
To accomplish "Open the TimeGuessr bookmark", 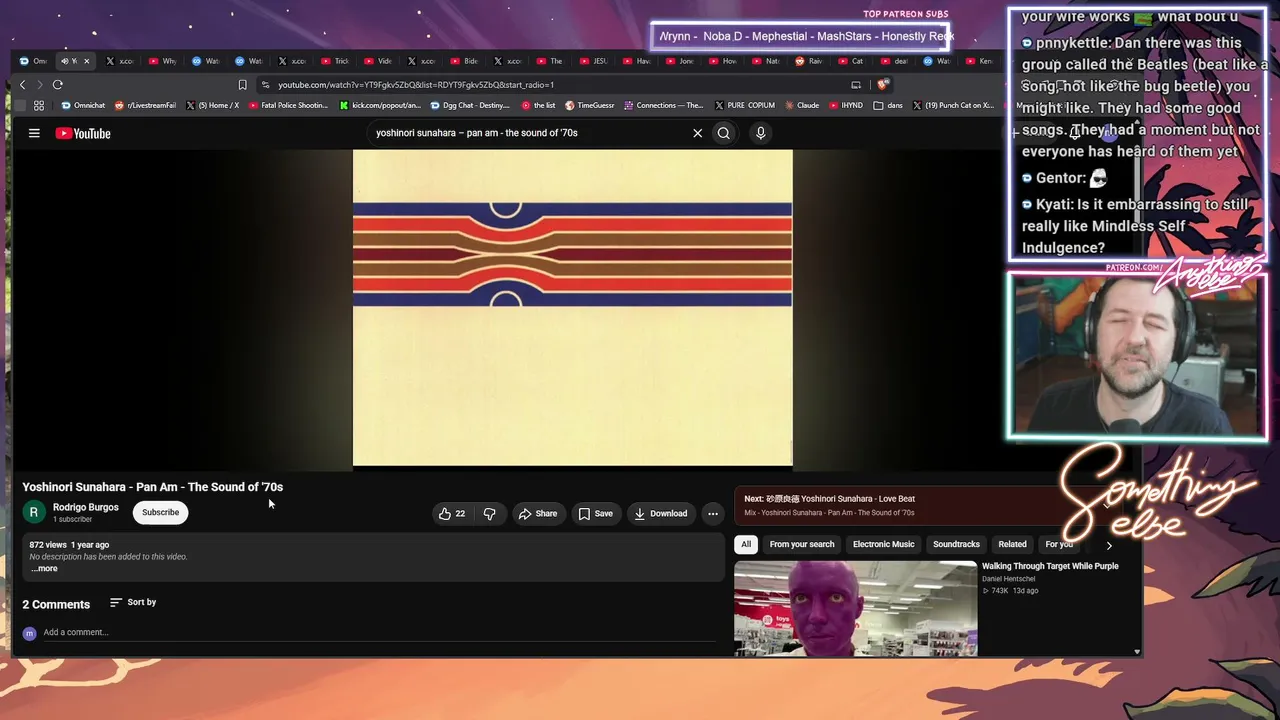I will click(590, 105).
